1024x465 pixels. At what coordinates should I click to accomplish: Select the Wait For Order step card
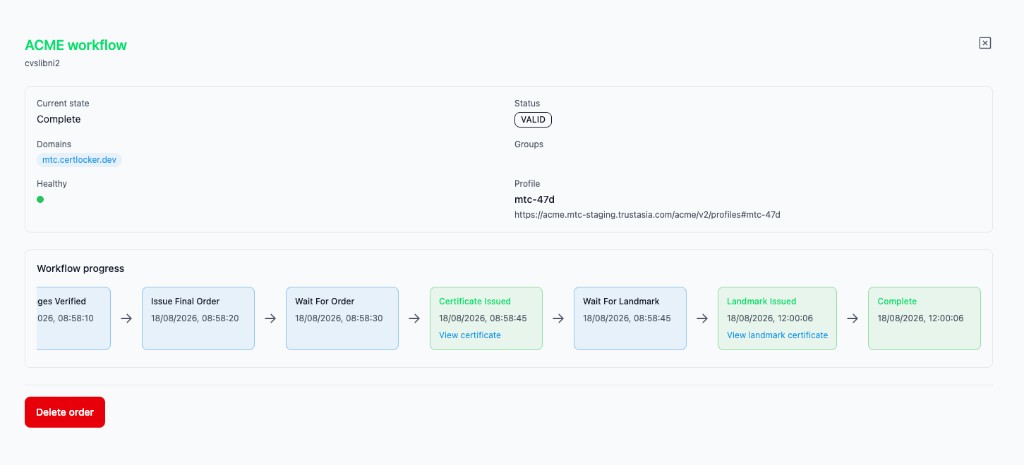(342, 318)
